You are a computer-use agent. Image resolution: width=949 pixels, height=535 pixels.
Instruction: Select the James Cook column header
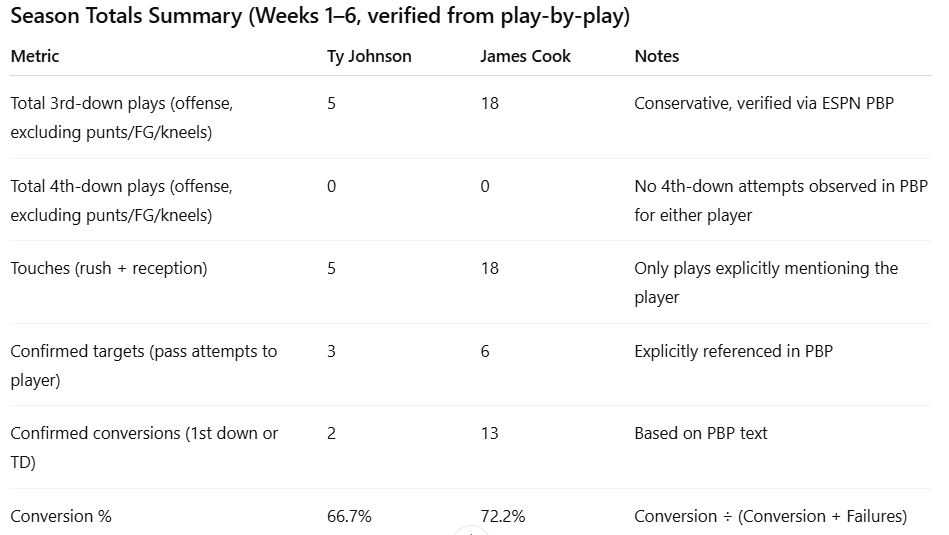525,56
